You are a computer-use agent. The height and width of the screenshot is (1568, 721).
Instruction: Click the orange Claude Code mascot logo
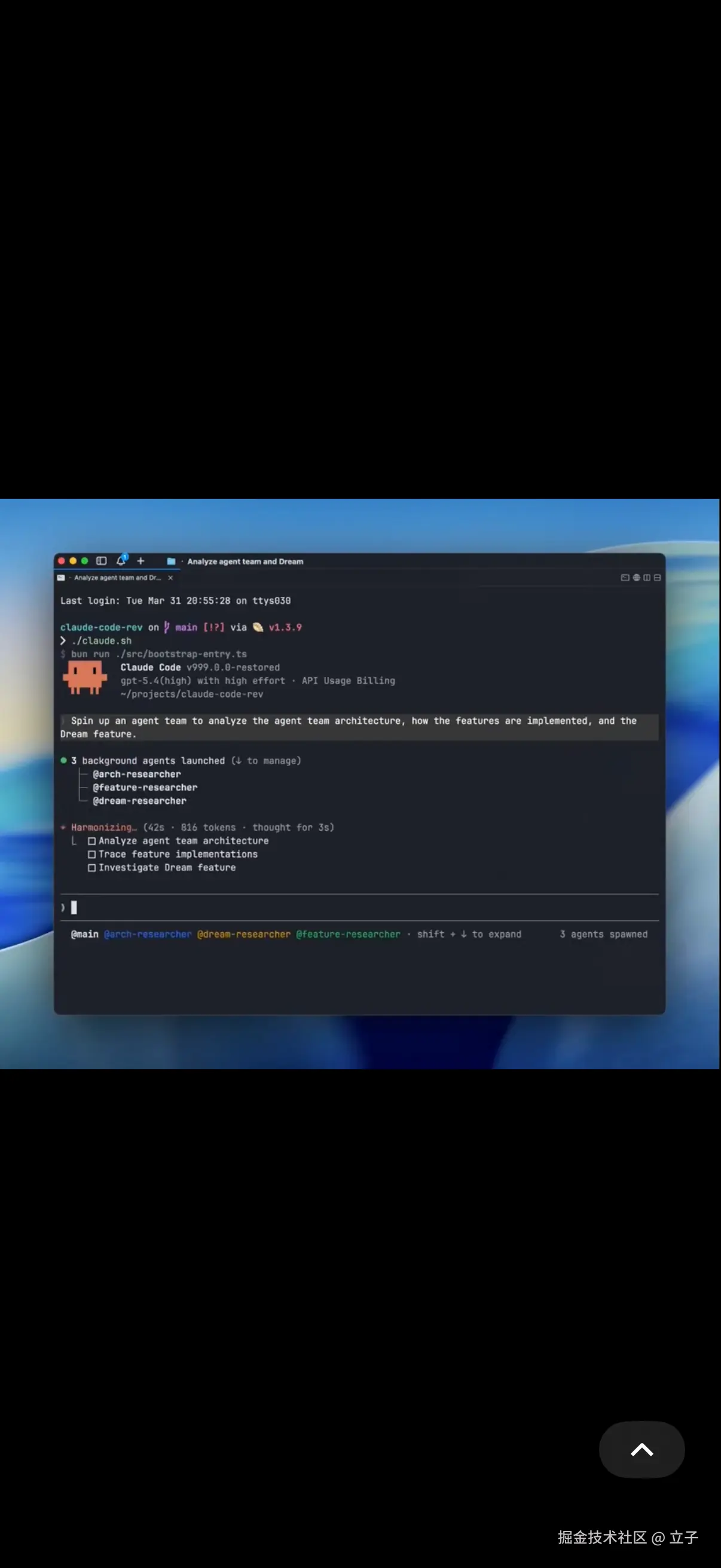[84, 678]
